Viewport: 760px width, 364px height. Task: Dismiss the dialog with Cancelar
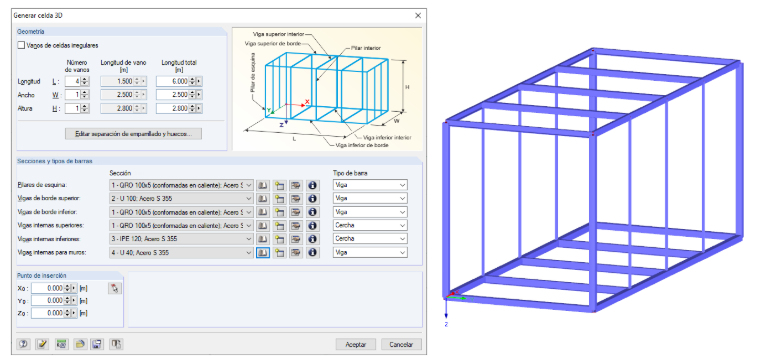[x=401, y=345]
